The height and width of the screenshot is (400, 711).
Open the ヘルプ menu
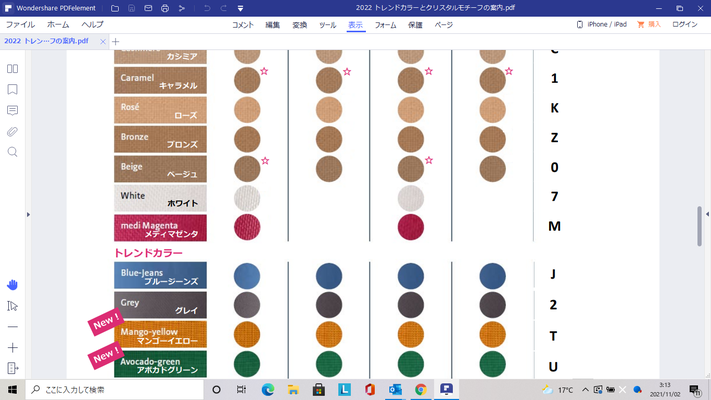(x=92, y=24)
